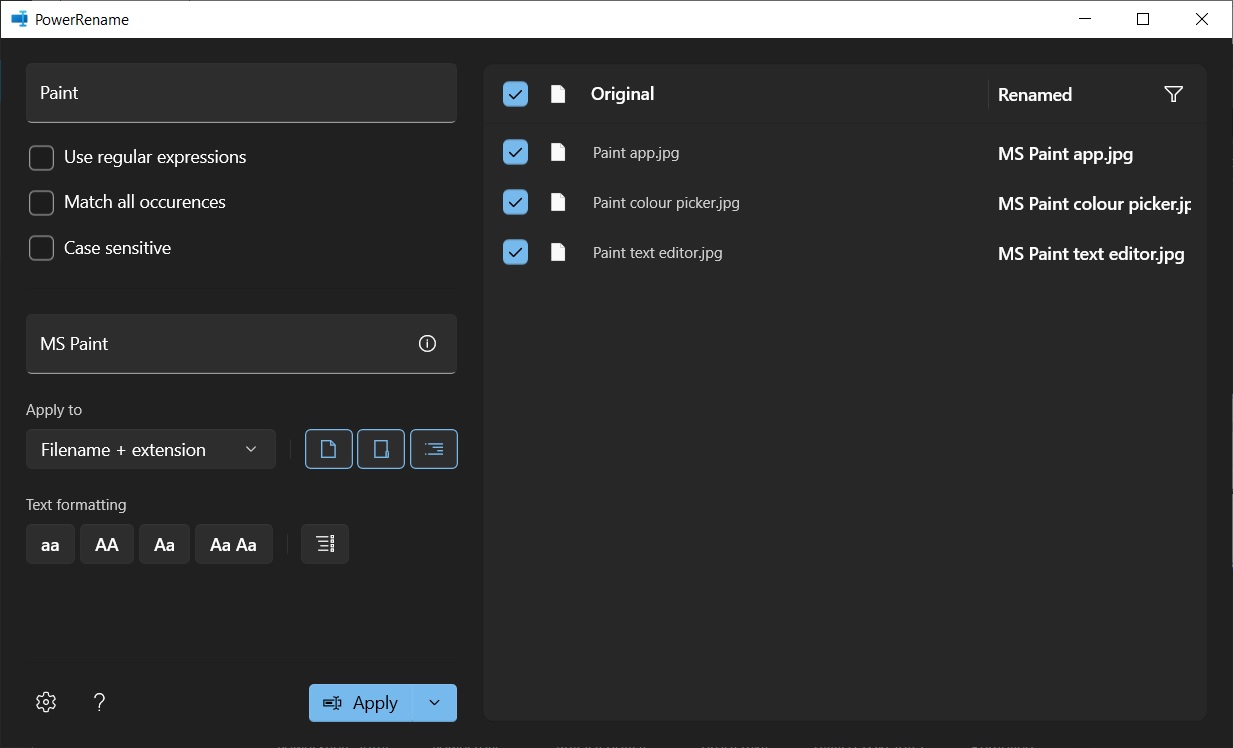The width and height of the screenshot is (1233, 748).
Task: Toggle the include files icon button
Action: [328, 450]
